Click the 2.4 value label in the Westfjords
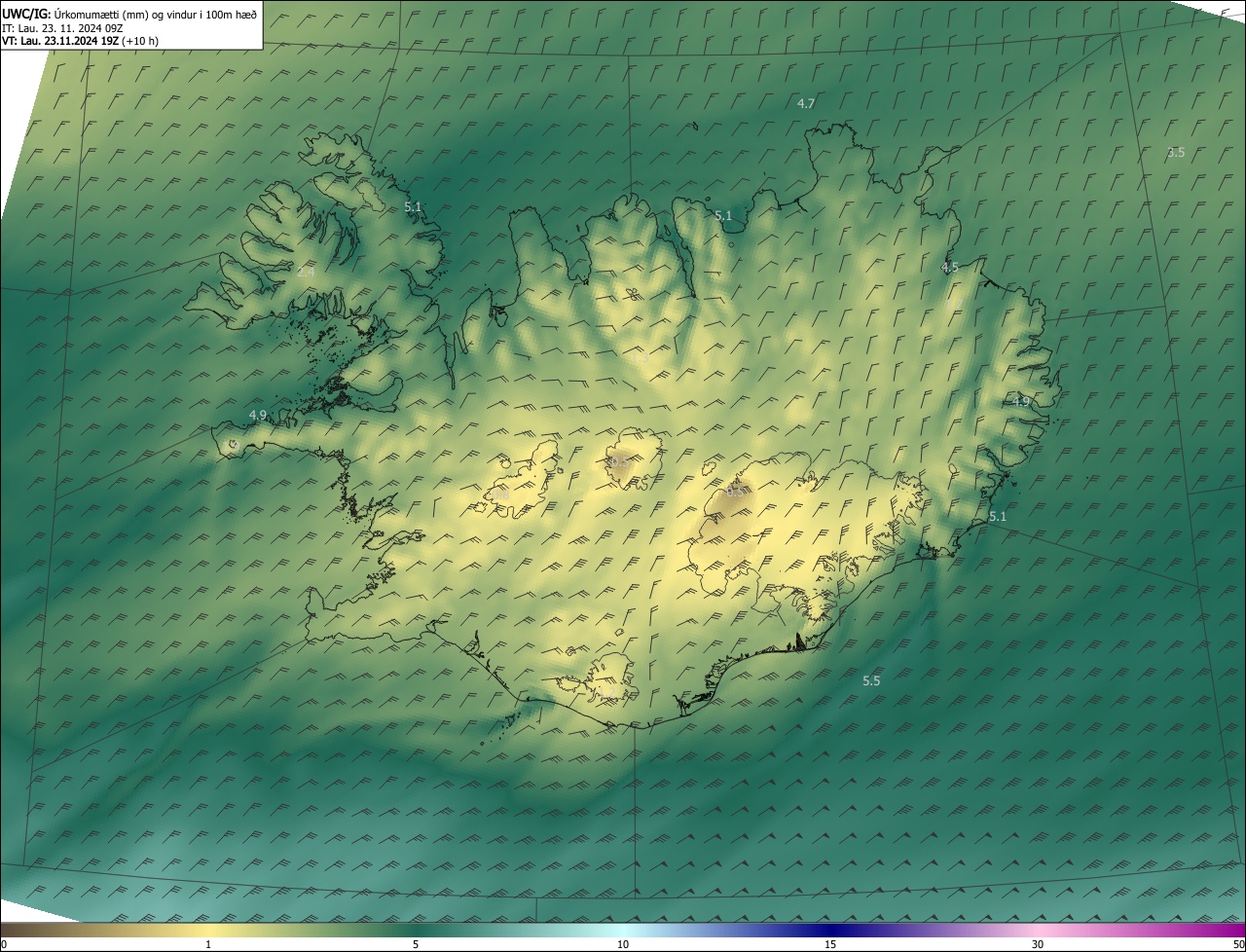 [306, 273]
